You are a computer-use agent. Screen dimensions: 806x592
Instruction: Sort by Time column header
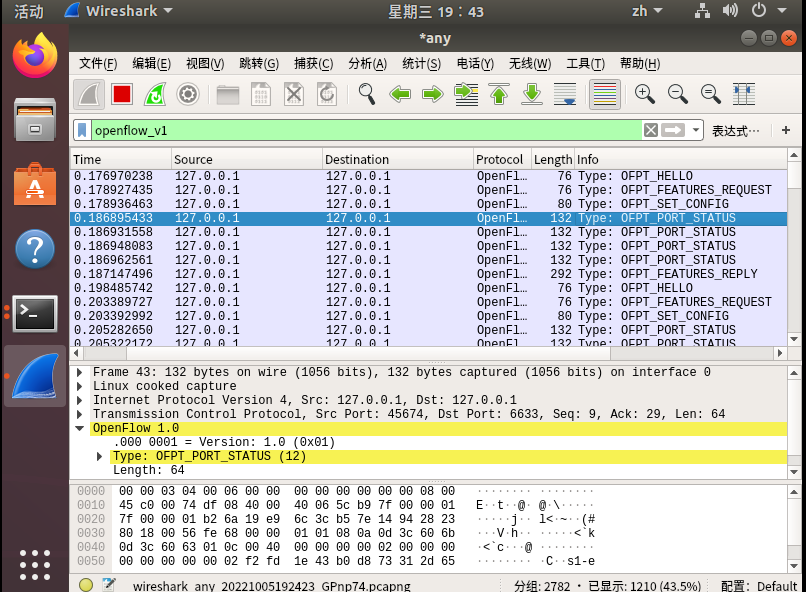[x=120, y=160]
